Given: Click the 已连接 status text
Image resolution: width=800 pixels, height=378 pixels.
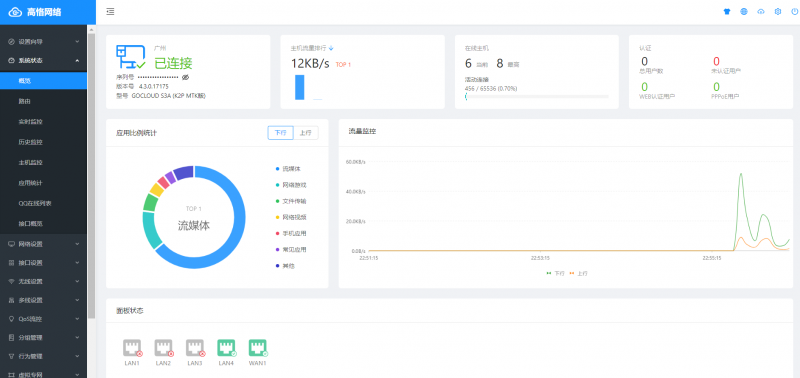Looking at the screenshot, I should 173,63.
